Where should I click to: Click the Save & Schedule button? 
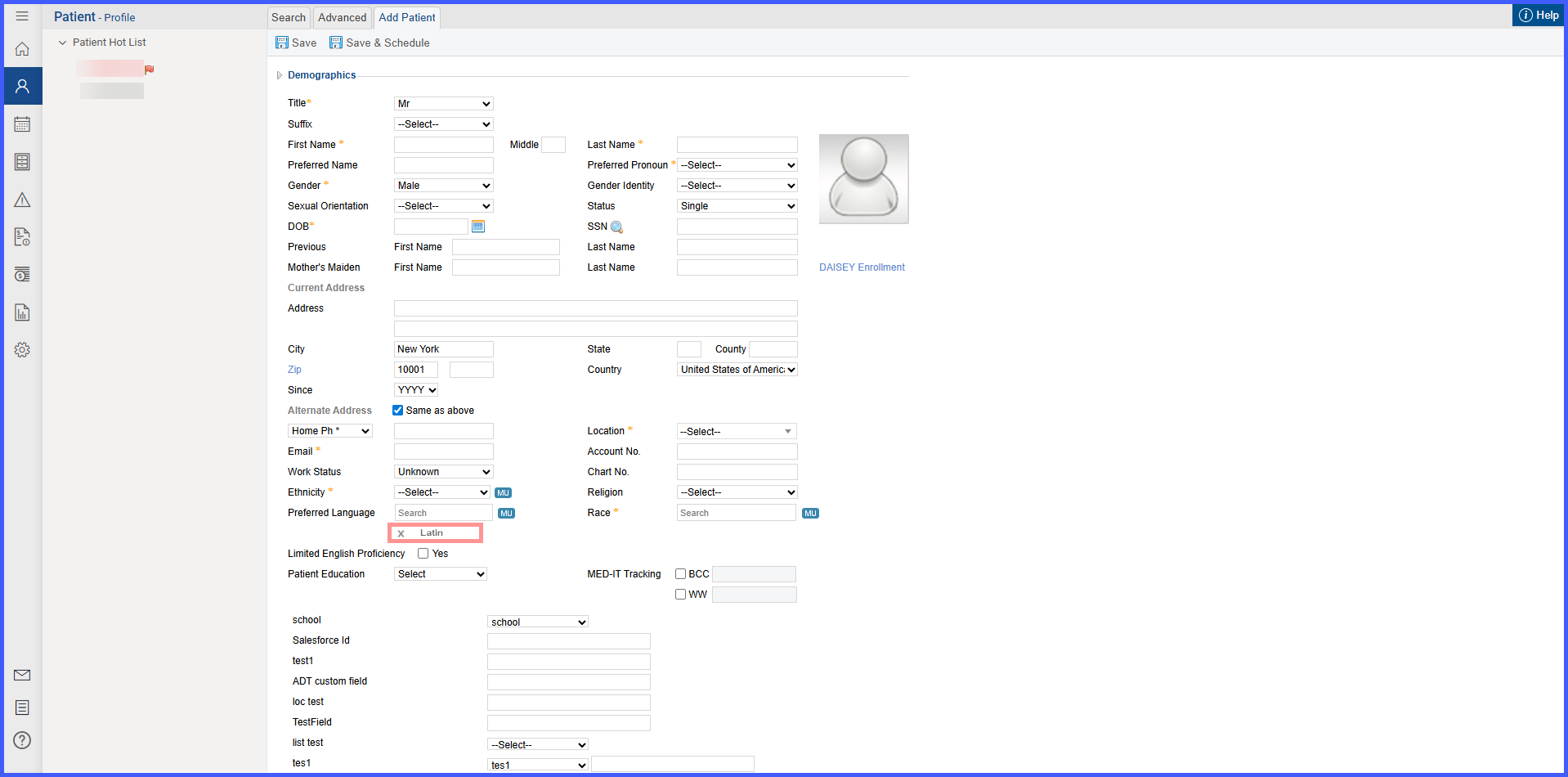click(x=379, y=43)
